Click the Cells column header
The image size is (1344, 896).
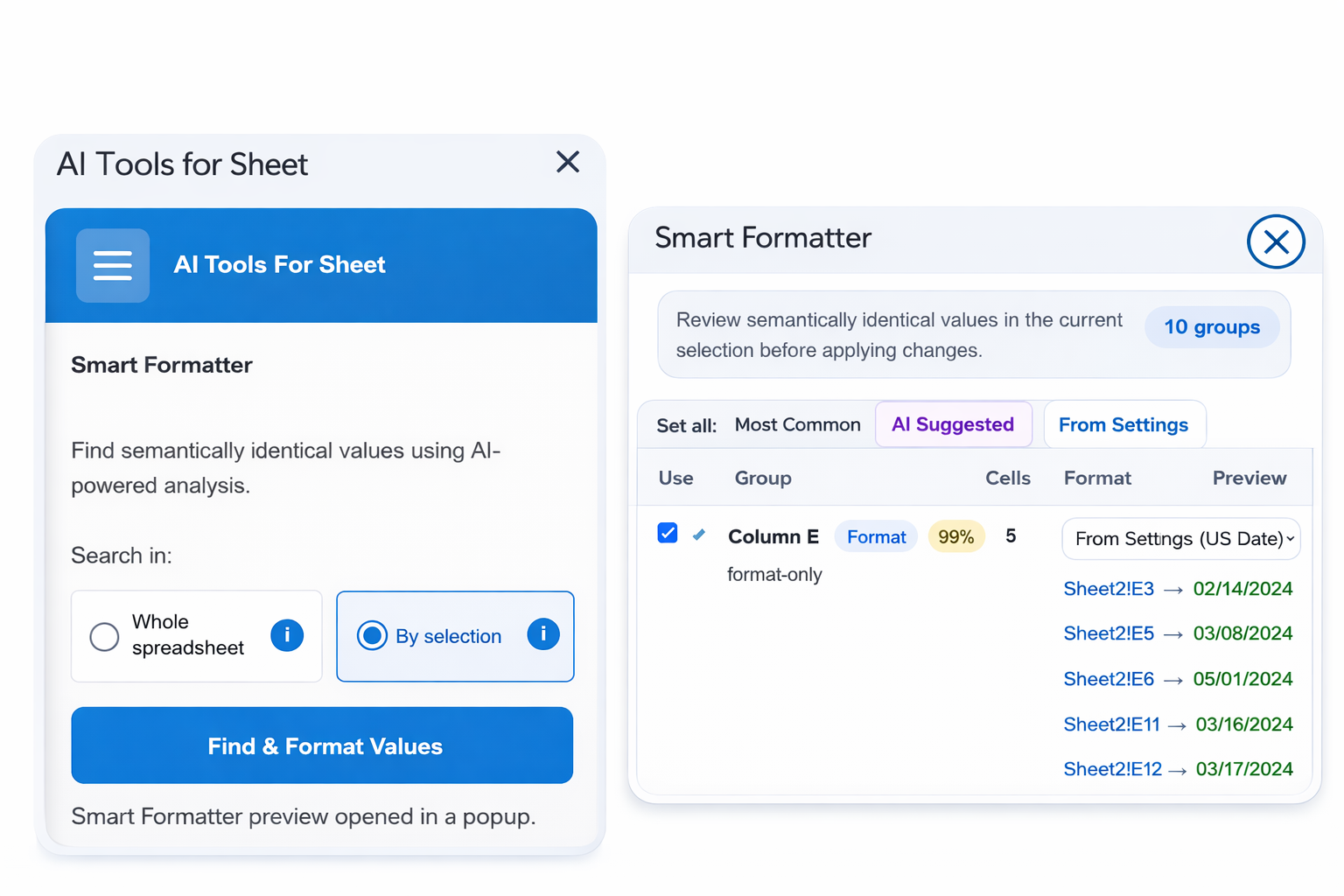point(1008,478)
